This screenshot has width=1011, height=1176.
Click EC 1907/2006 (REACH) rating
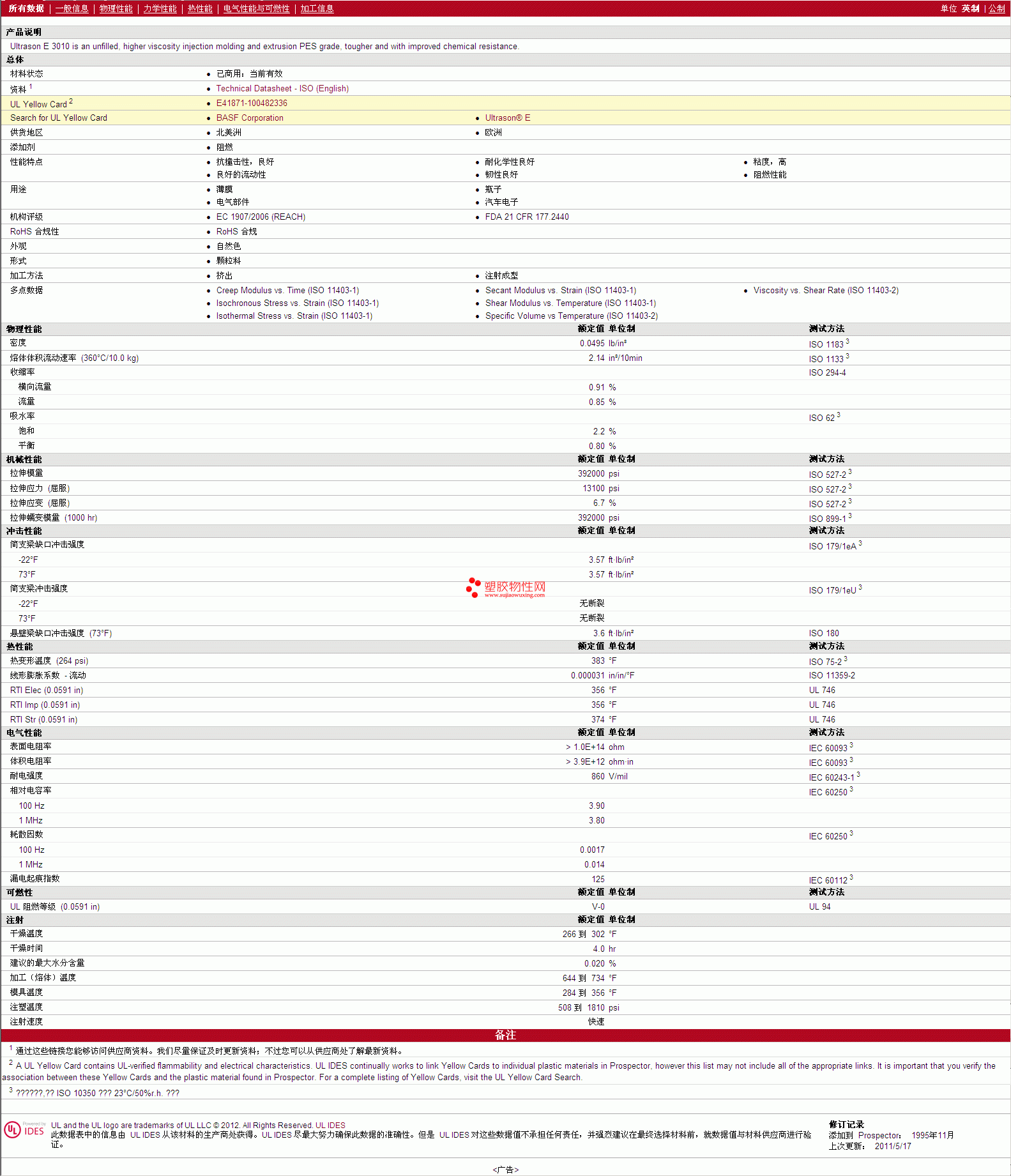(x=261, y=217)
